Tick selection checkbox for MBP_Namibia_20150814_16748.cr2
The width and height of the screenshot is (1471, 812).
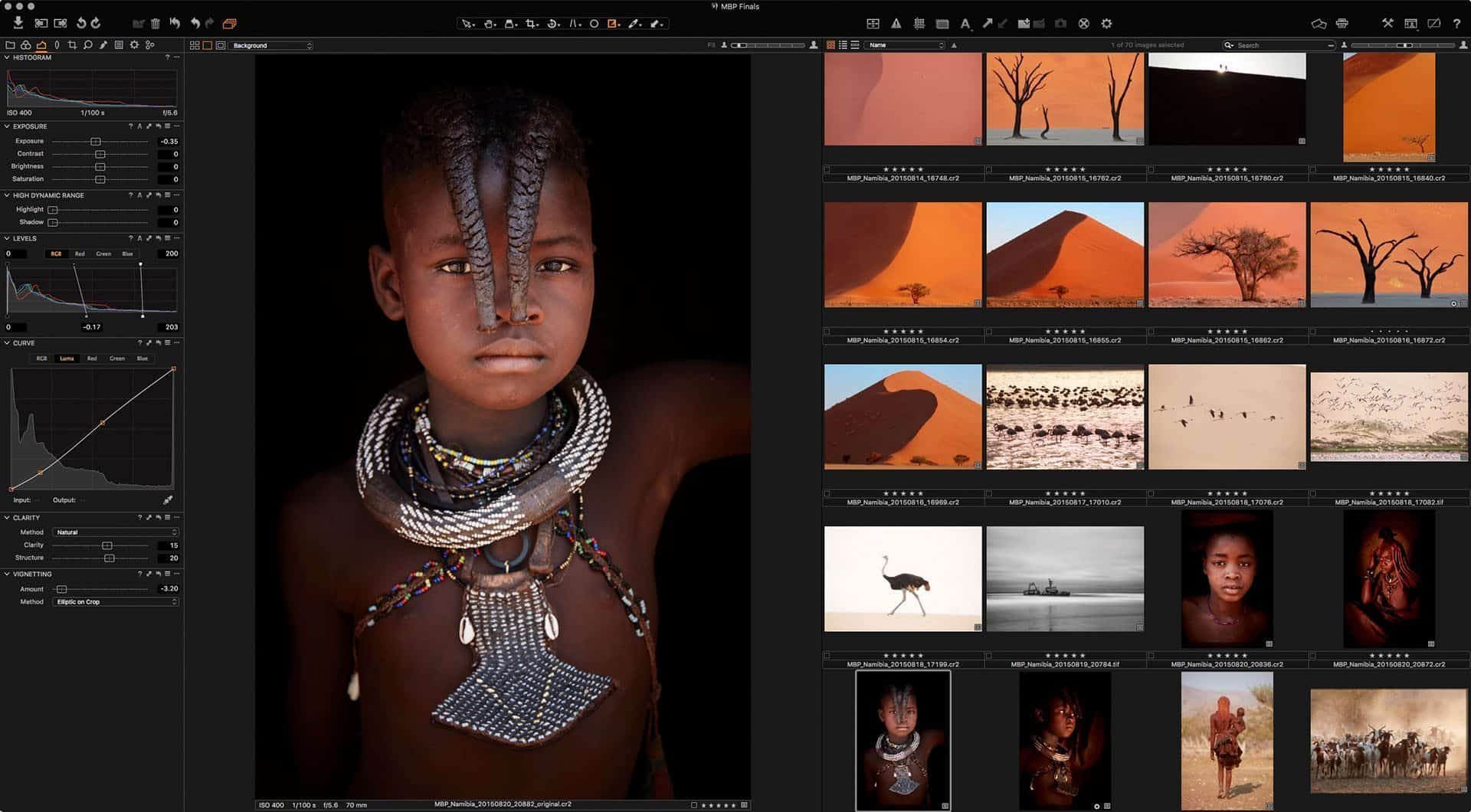click(x=827, y=169)
